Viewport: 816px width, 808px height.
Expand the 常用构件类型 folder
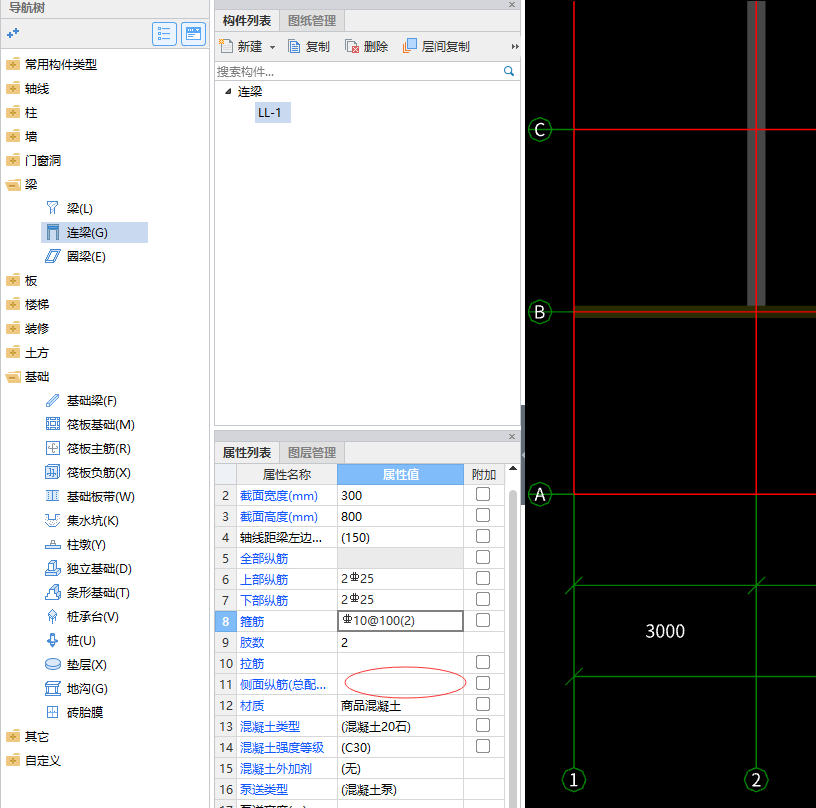(x=13, y=65)
